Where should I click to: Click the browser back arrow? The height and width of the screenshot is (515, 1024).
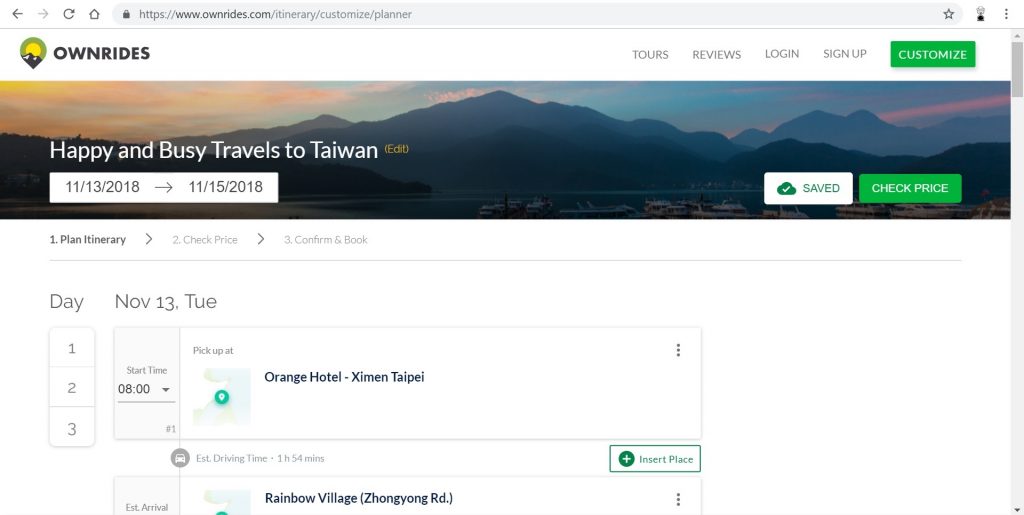click(18, 14)
